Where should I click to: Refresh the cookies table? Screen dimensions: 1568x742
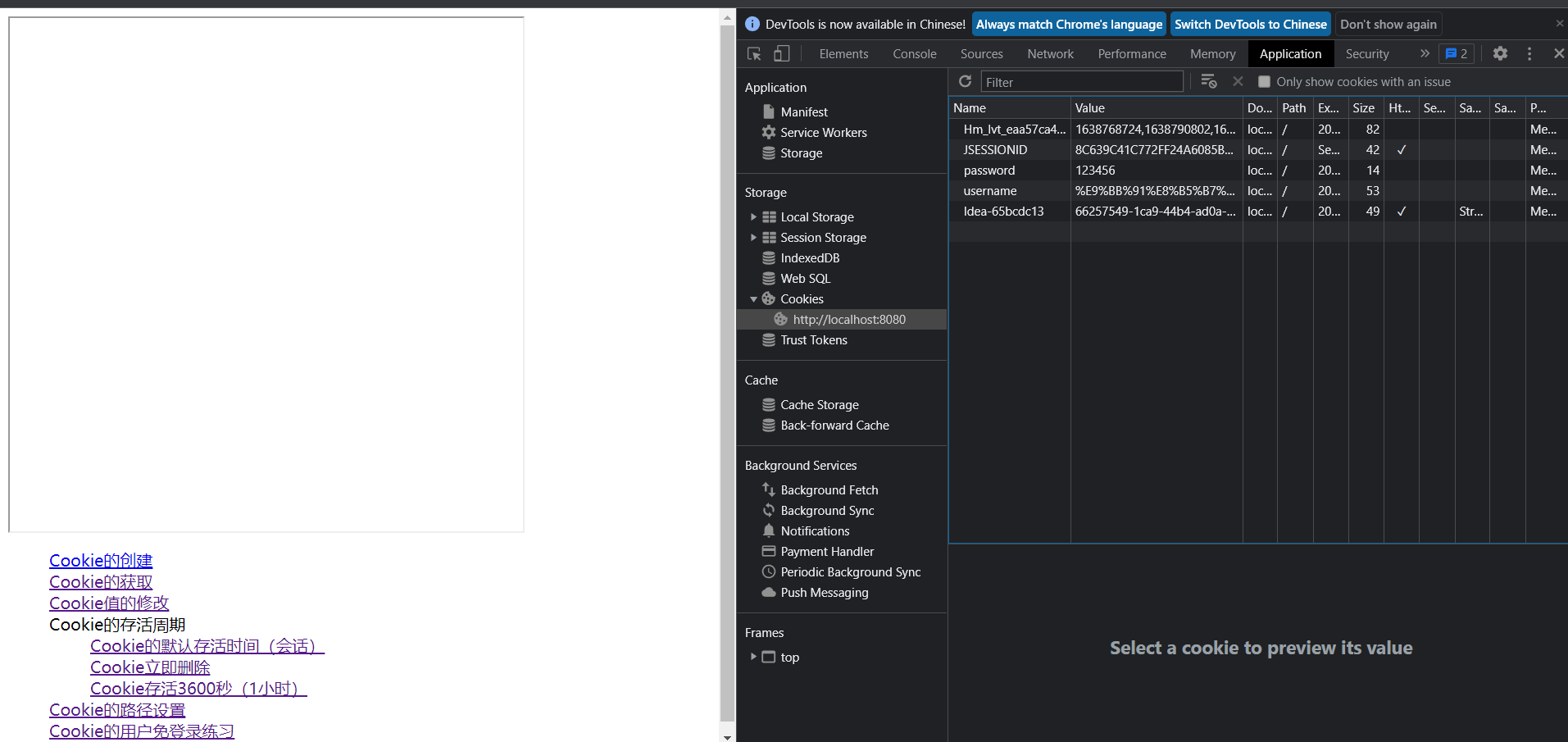tap(966, 81)
